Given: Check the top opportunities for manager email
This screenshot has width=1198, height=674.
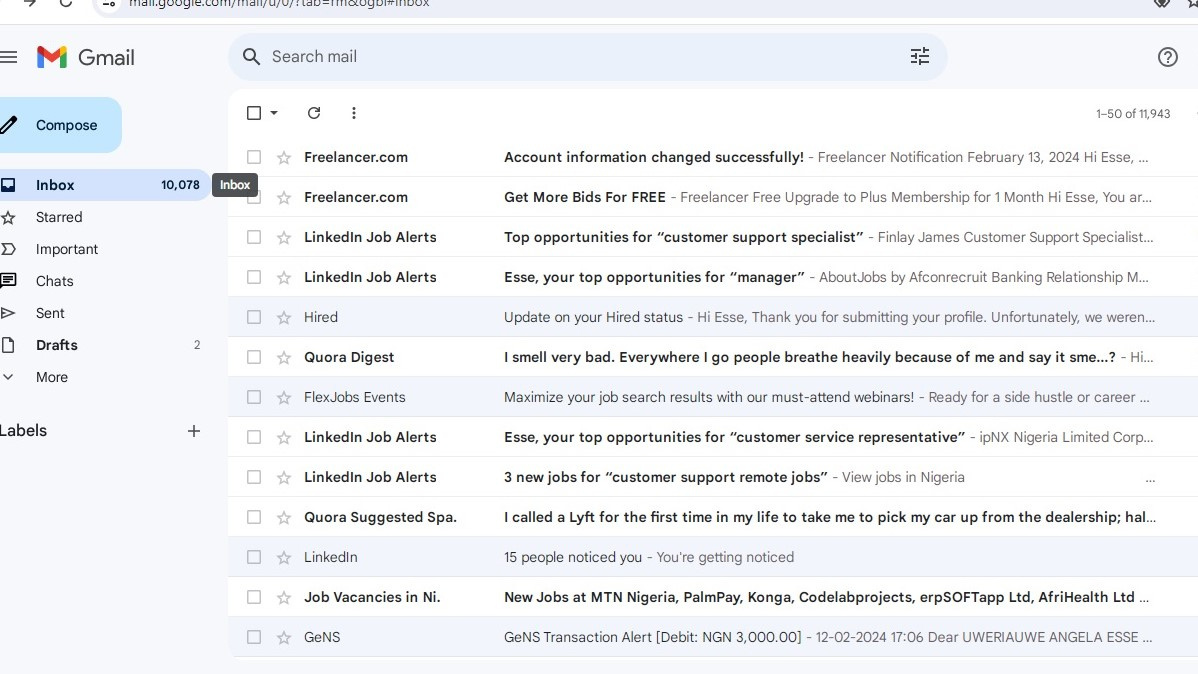Looking at the screenshot, I should pos(254,277).
